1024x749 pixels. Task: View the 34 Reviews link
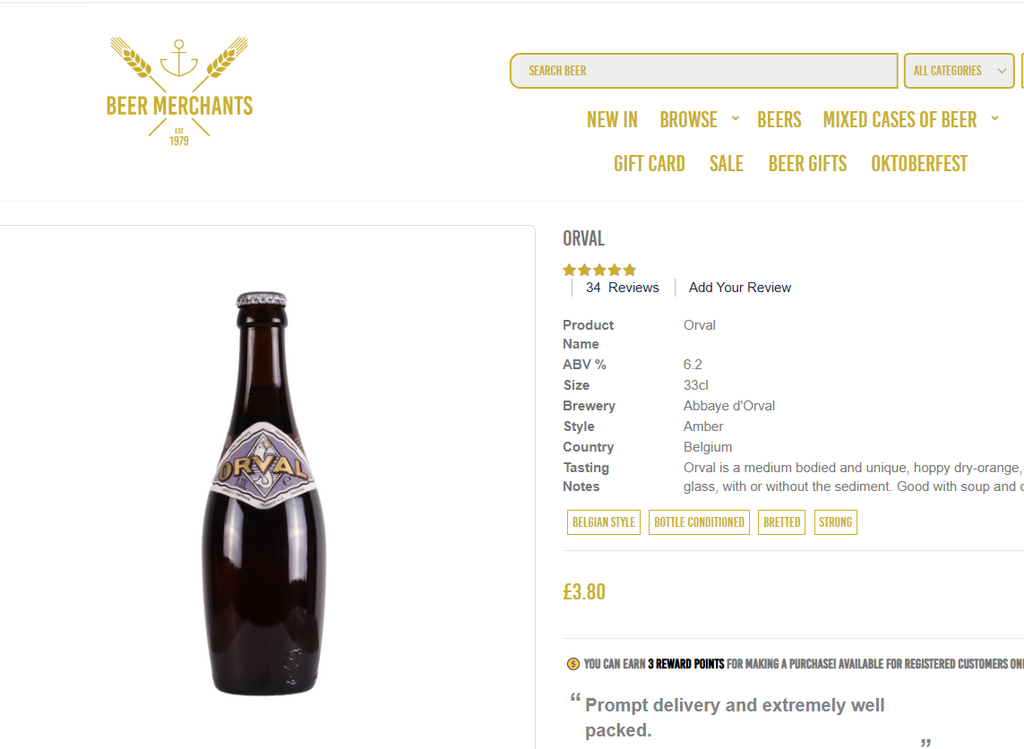(x=622, y=288)
